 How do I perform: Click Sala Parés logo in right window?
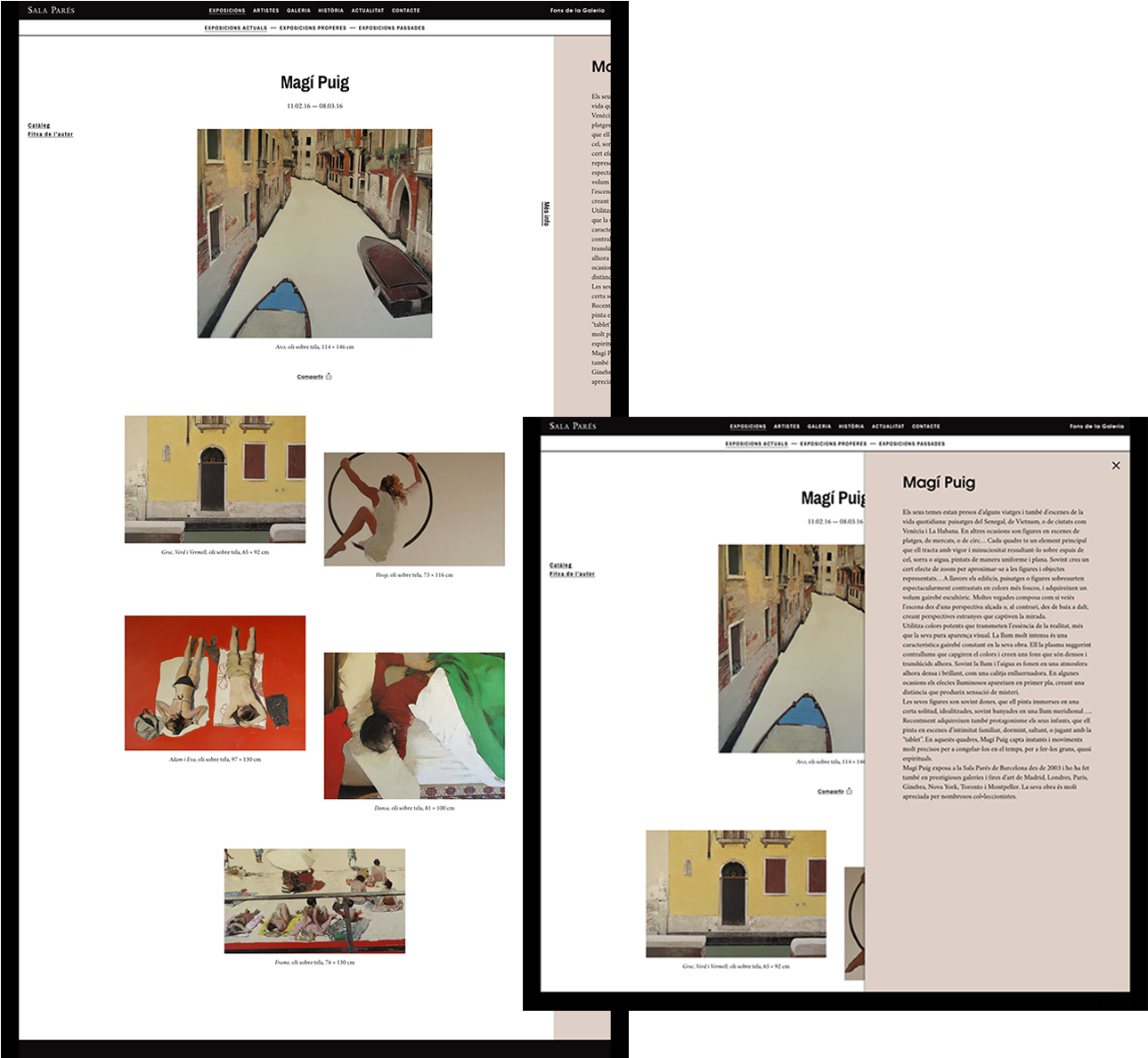tap(573, 426)
